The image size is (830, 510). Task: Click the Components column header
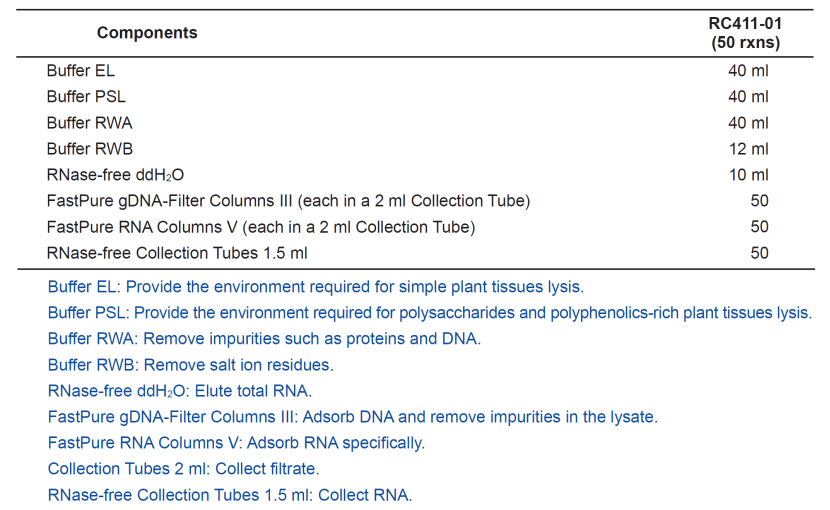[x=147, y=33]
